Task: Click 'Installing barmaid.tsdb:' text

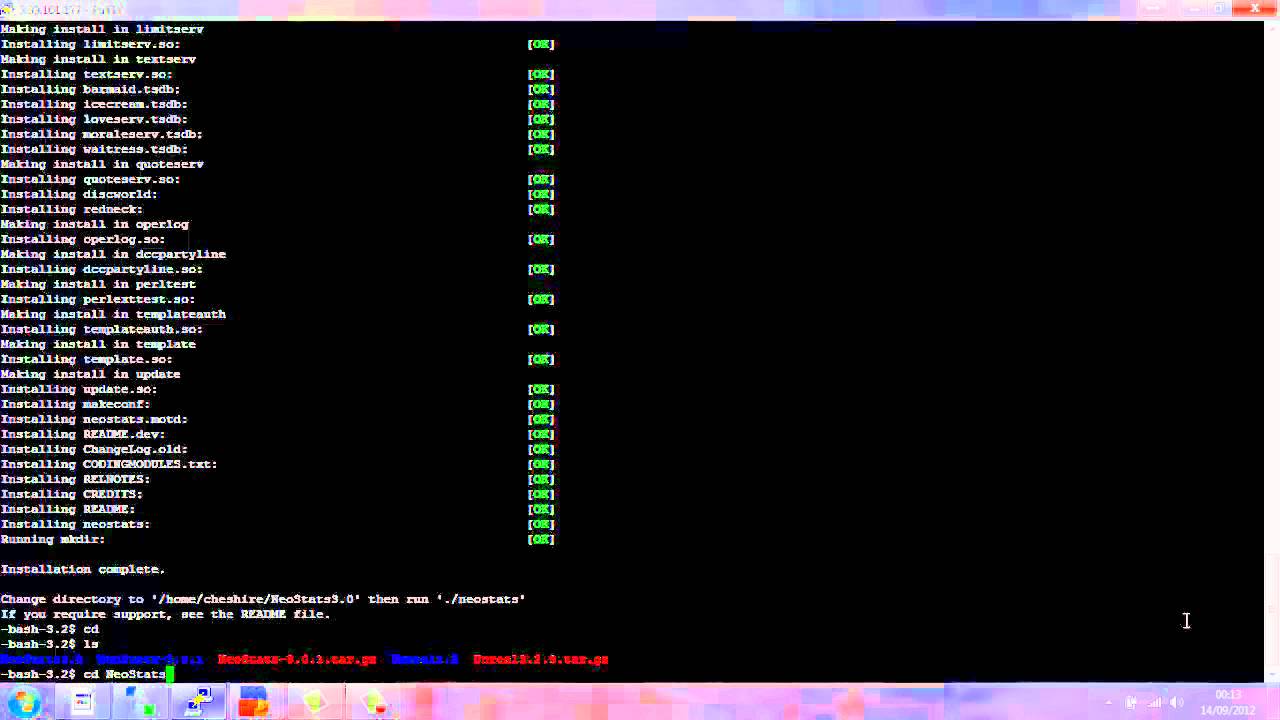Action: 90,89
